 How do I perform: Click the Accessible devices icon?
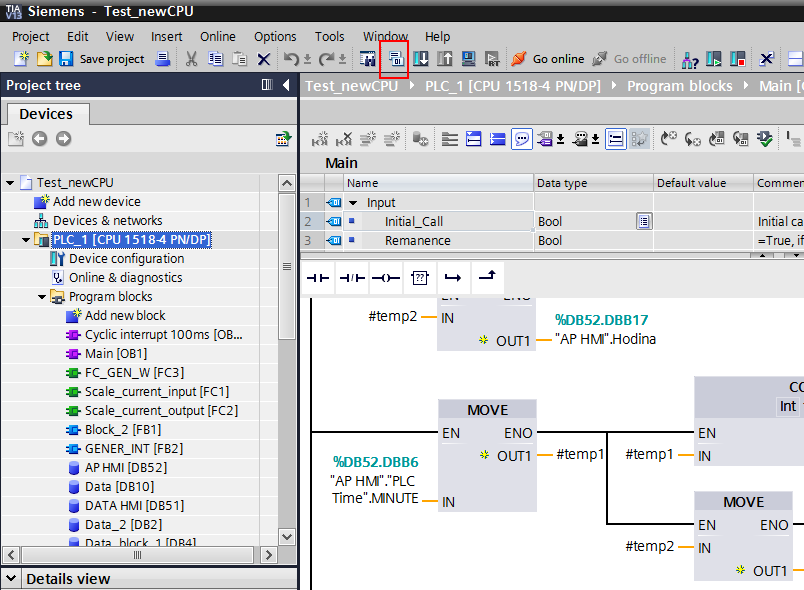coord(690,59)
